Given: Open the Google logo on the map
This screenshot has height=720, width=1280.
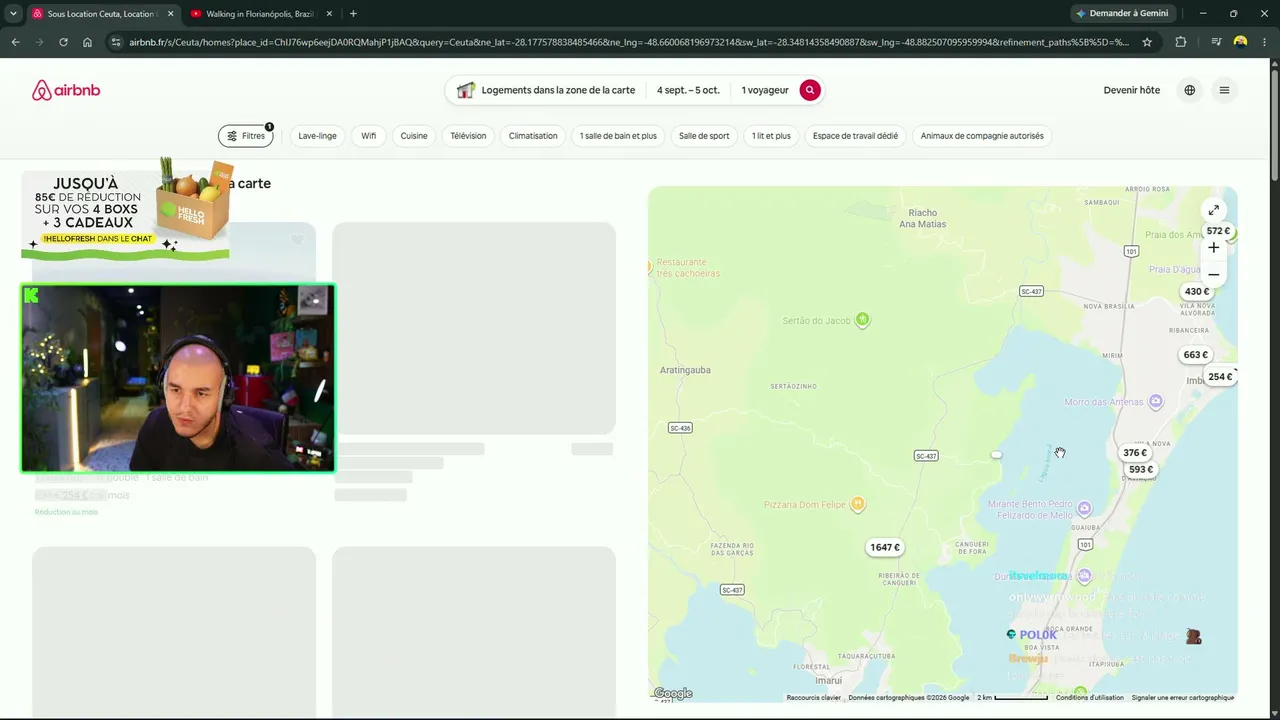Looking at the screenshot, I should (673, 693).
